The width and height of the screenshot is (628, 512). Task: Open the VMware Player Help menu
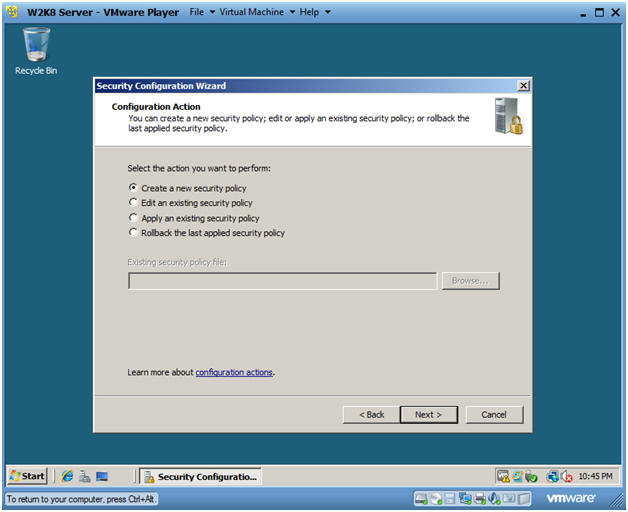click(314, 12)
